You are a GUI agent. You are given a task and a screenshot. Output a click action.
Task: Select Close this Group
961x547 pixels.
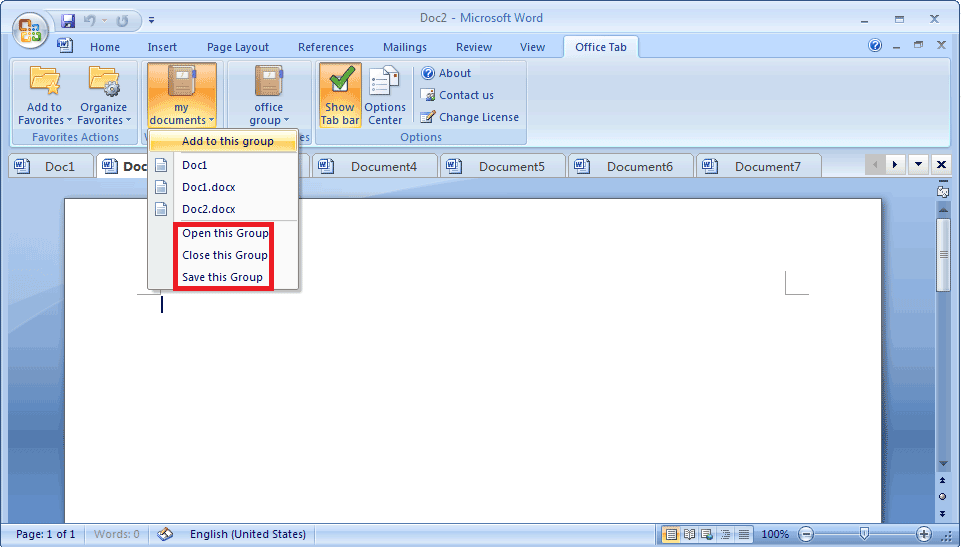(x=224, y=255)
